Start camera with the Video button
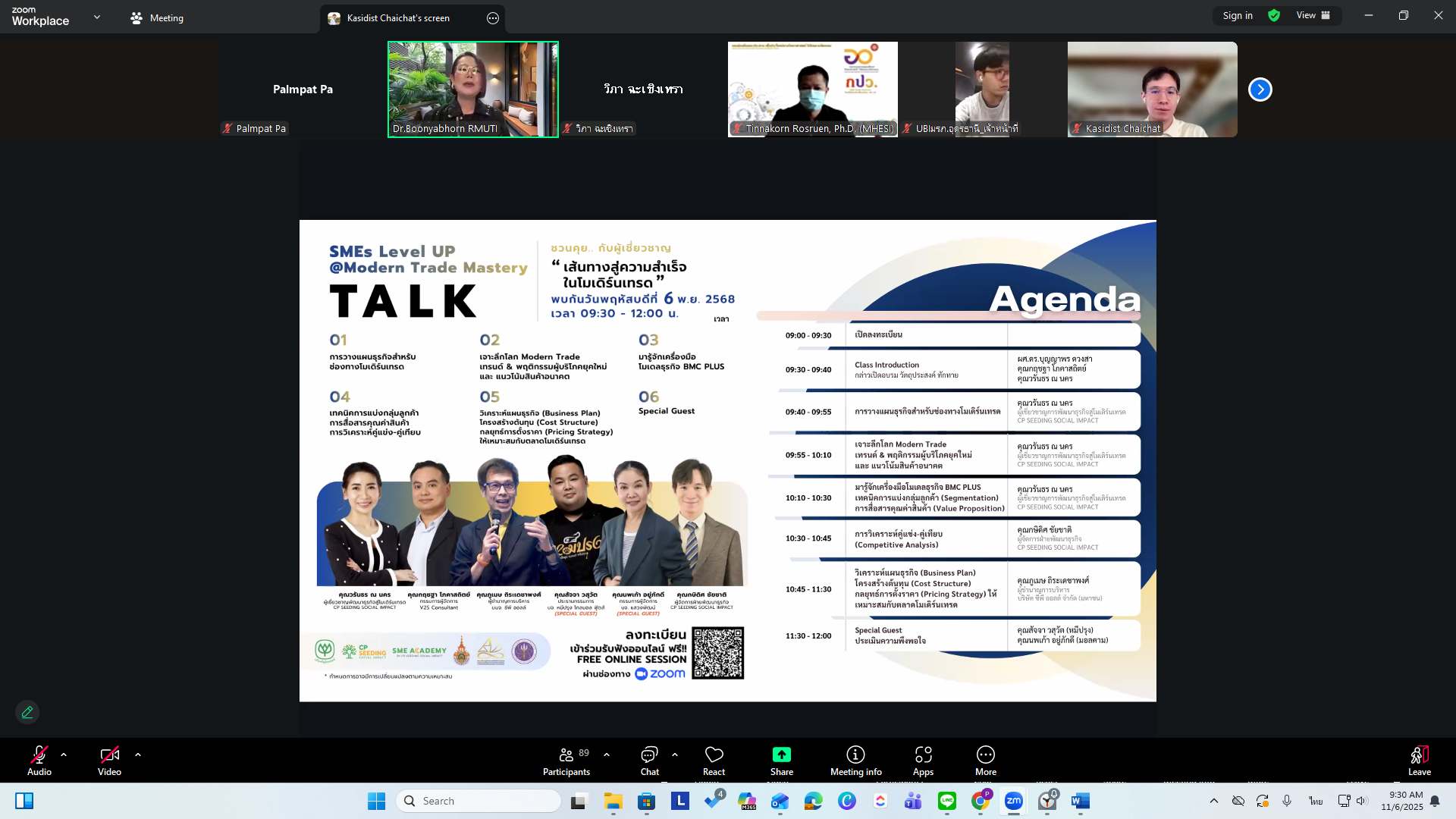Viewport: 1456px width, 819px height. pos(109,761)
